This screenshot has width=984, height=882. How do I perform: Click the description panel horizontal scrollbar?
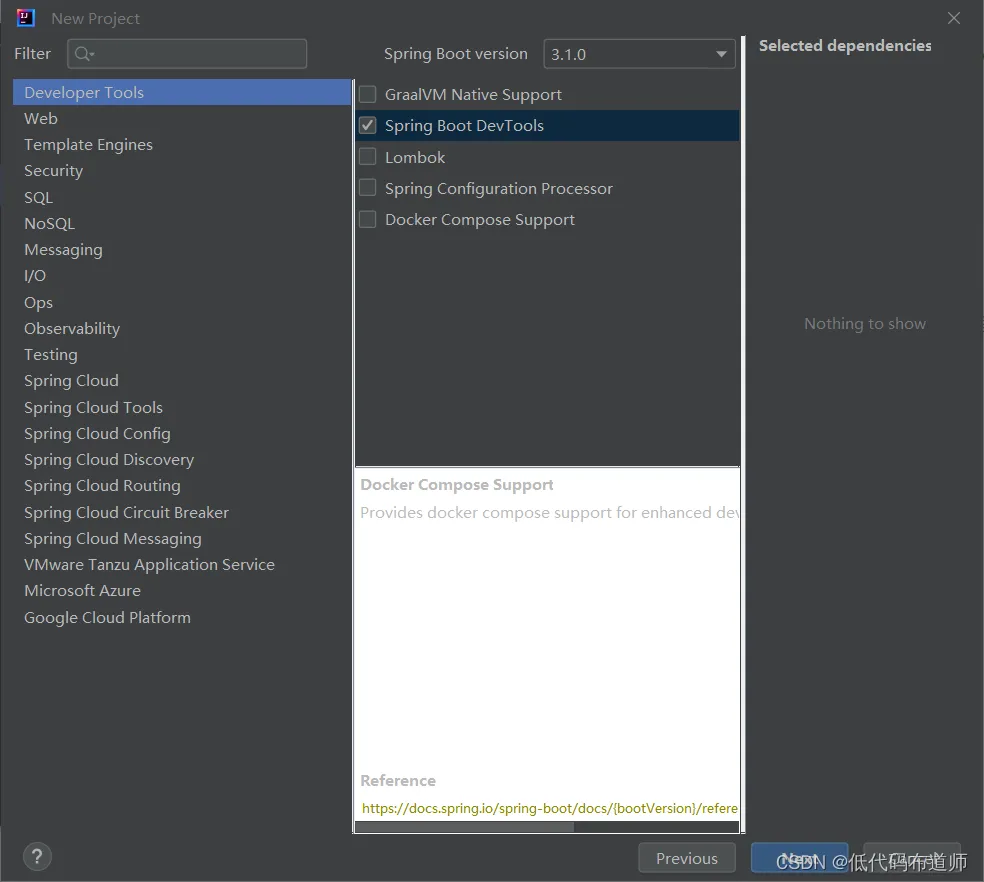click(464, 827)
